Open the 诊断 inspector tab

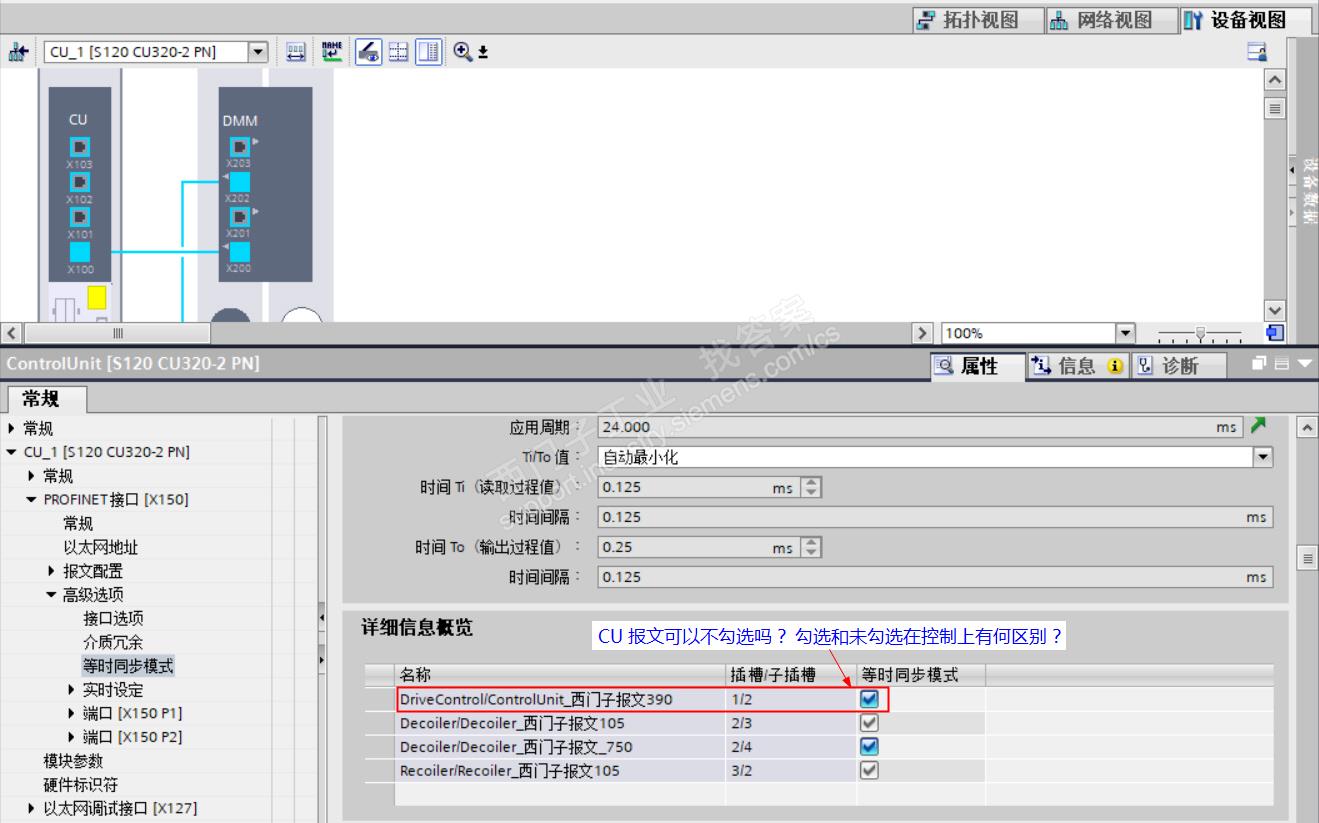coord(1178,366)
